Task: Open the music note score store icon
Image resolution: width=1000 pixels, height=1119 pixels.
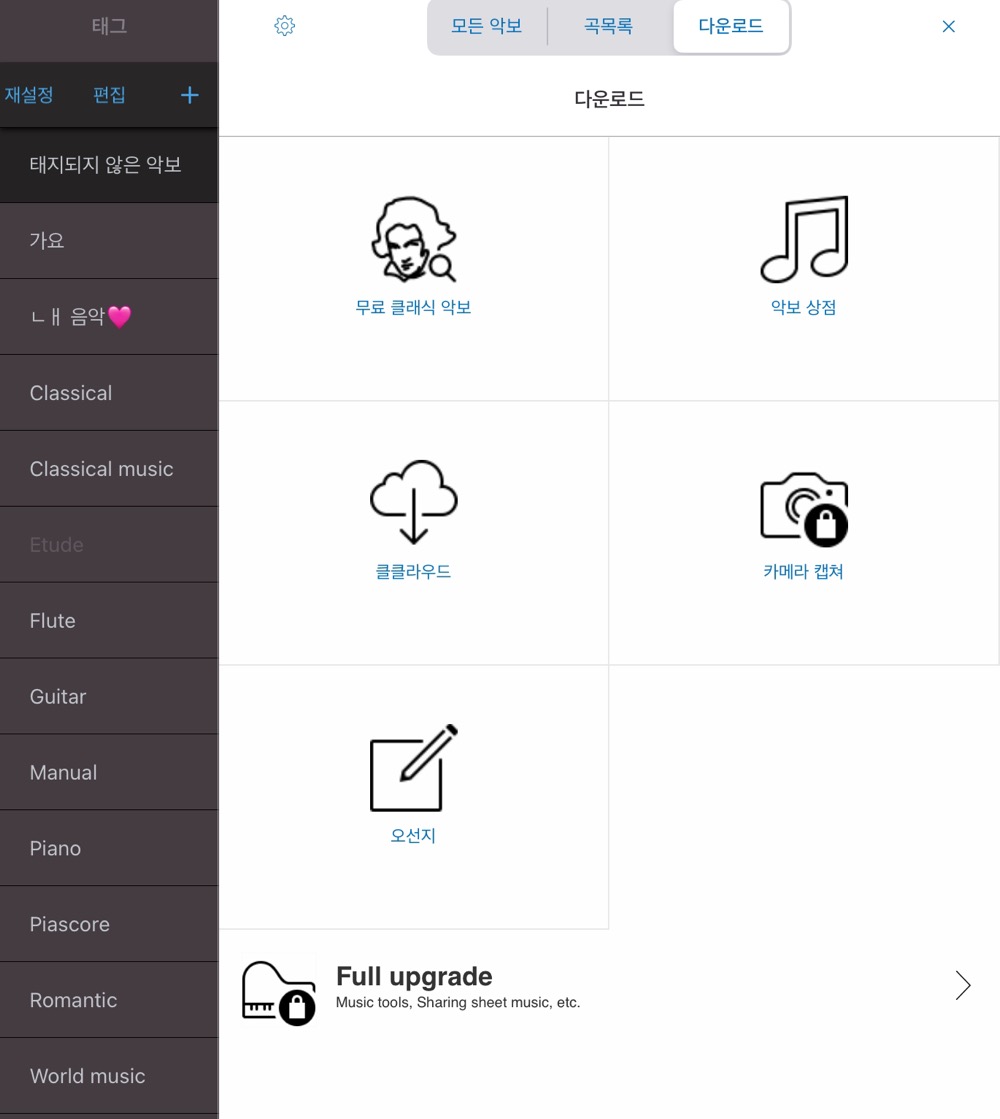Action: coord(804,239)
